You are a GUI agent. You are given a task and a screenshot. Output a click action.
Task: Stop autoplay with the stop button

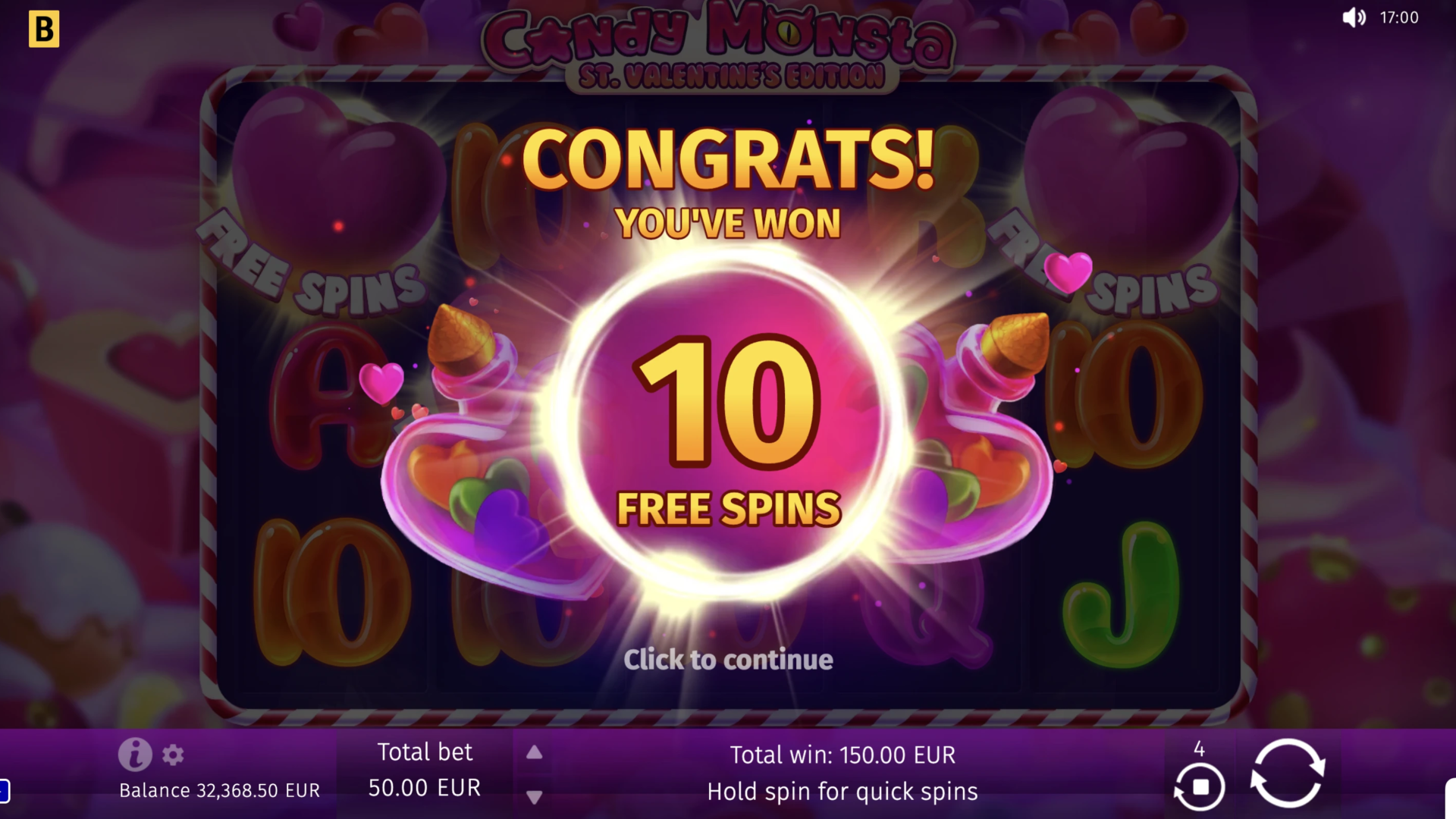pos(1200,786)
